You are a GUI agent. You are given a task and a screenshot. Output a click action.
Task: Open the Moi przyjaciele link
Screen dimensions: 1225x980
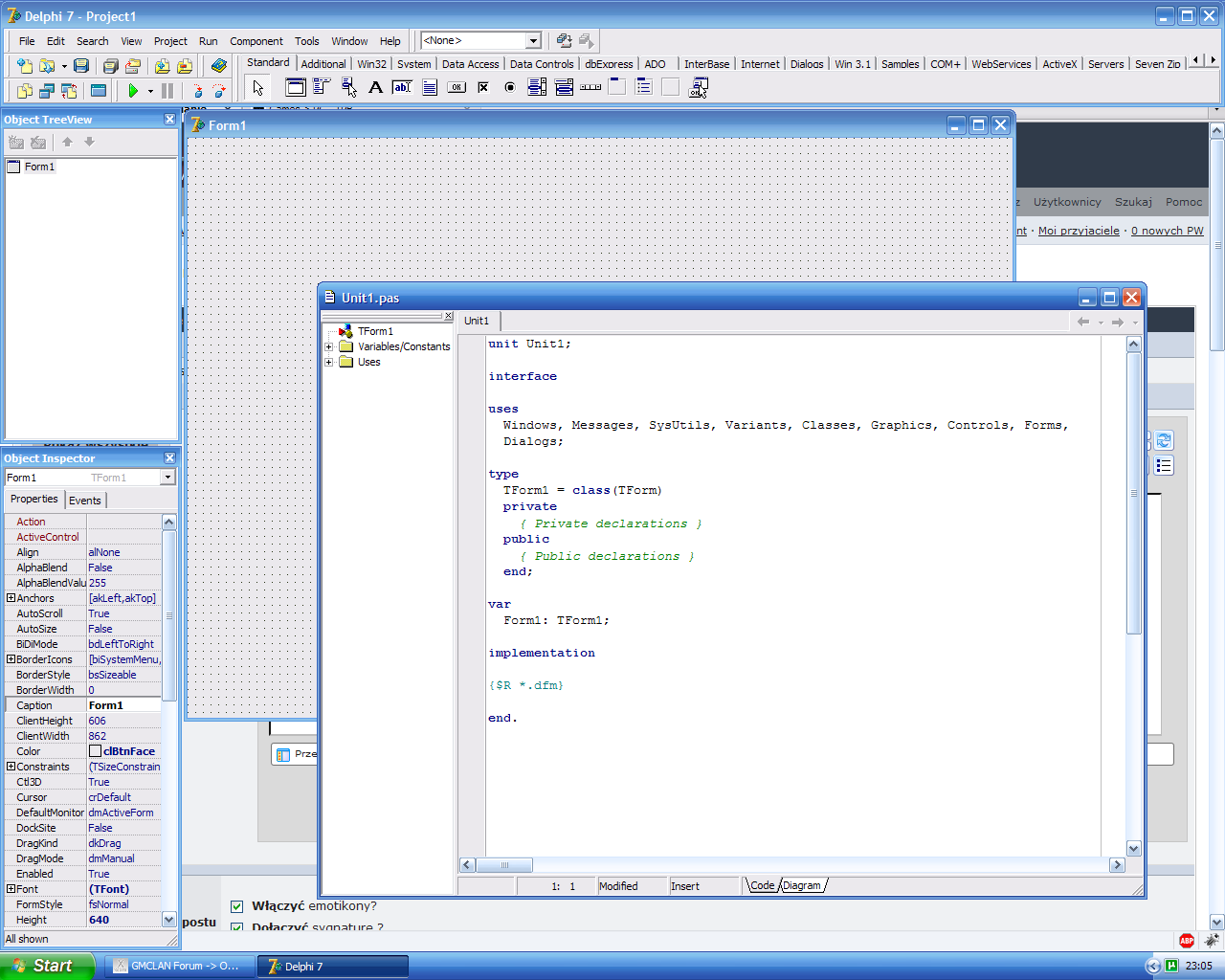[x=1078, y=231]
